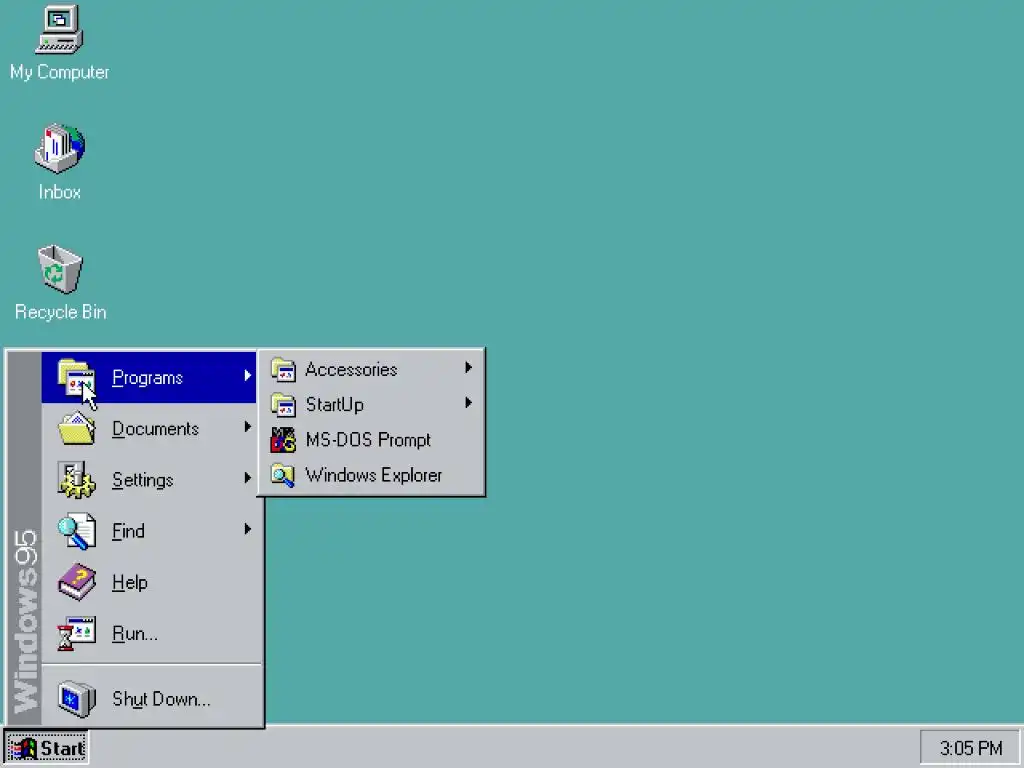The width and height of the screenshot is (1024, 768).
Task: Launch Windows Explorer from Programs
Action: [x=371, y=475]
